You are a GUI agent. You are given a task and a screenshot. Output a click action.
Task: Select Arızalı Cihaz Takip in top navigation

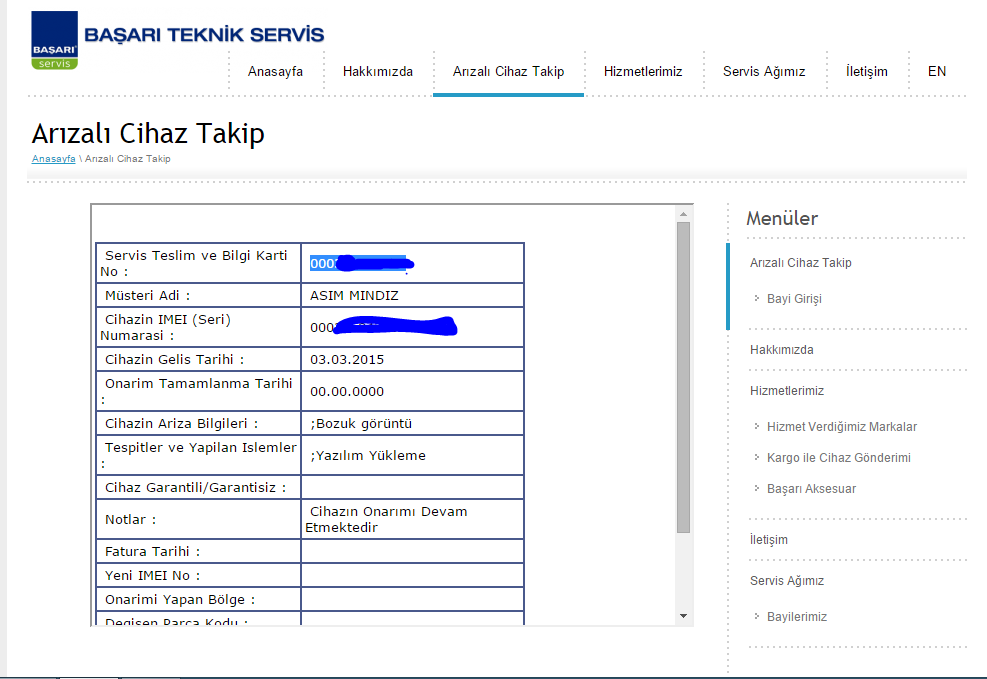pyautogui.click(x=508, y=72)
